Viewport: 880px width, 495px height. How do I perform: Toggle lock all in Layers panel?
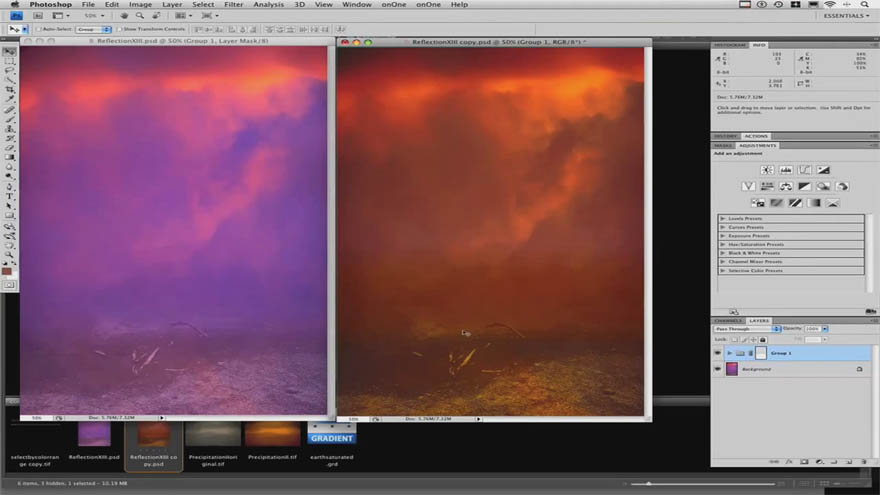click(x=763, y=340)
